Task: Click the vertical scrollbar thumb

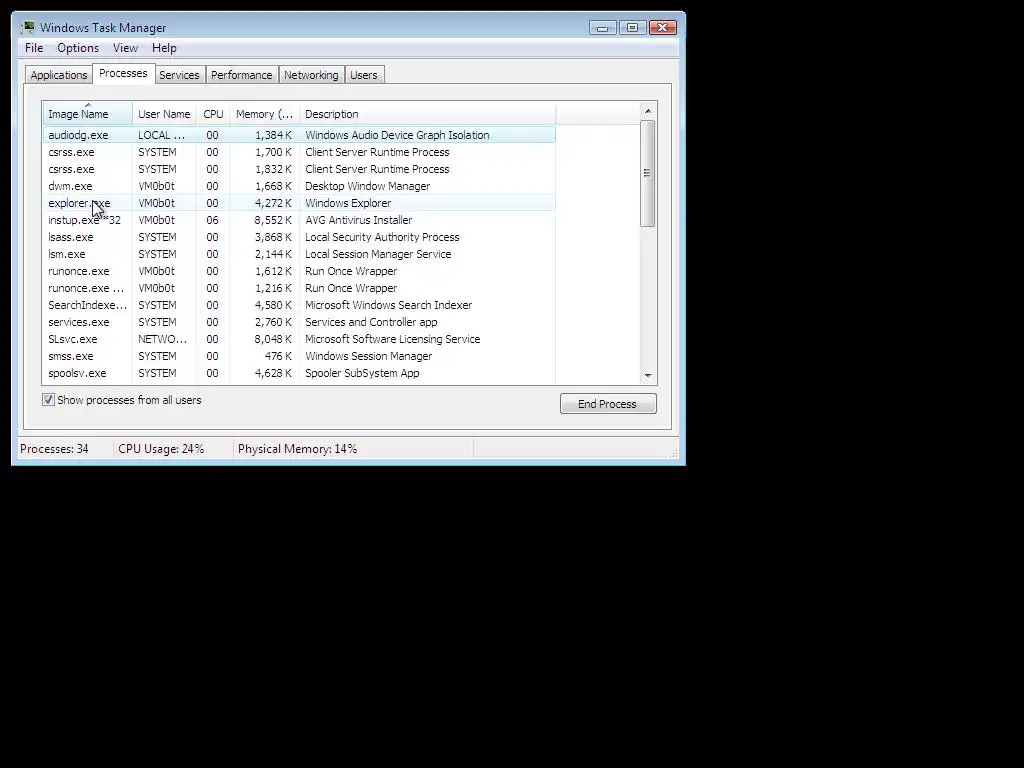Action: click(x=647, y=173)
